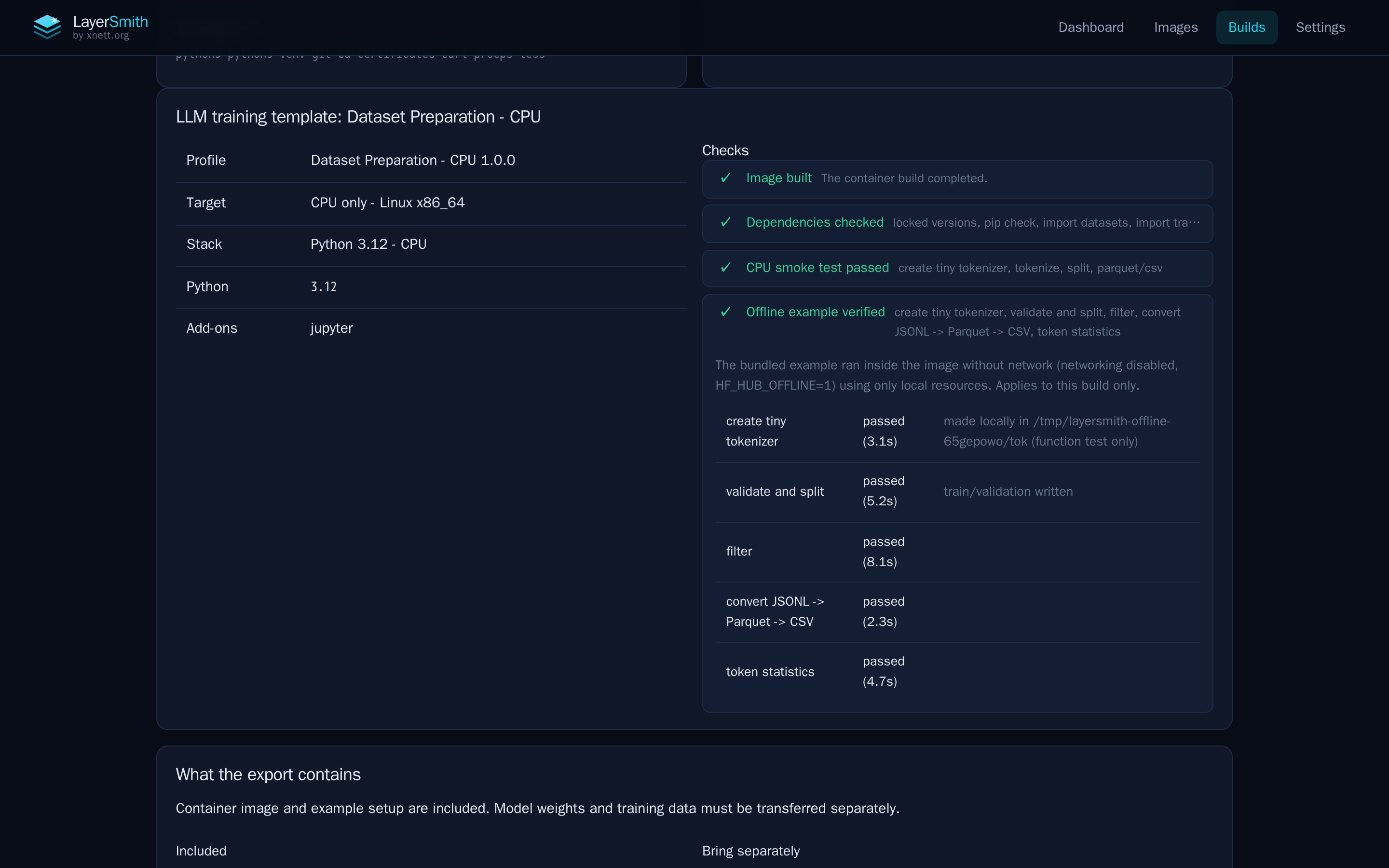Go to the Images section
Viewport: 1389px width, 868px height.
point(1175,27)
